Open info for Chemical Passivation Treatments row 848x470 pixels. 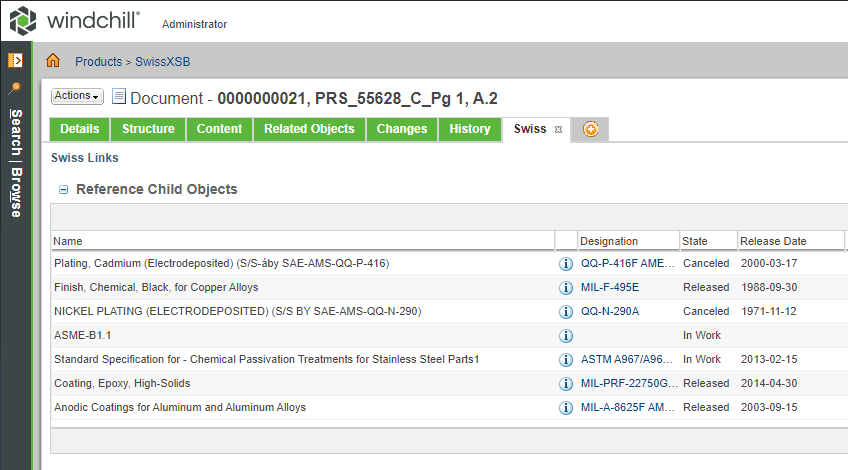[566, 360]
